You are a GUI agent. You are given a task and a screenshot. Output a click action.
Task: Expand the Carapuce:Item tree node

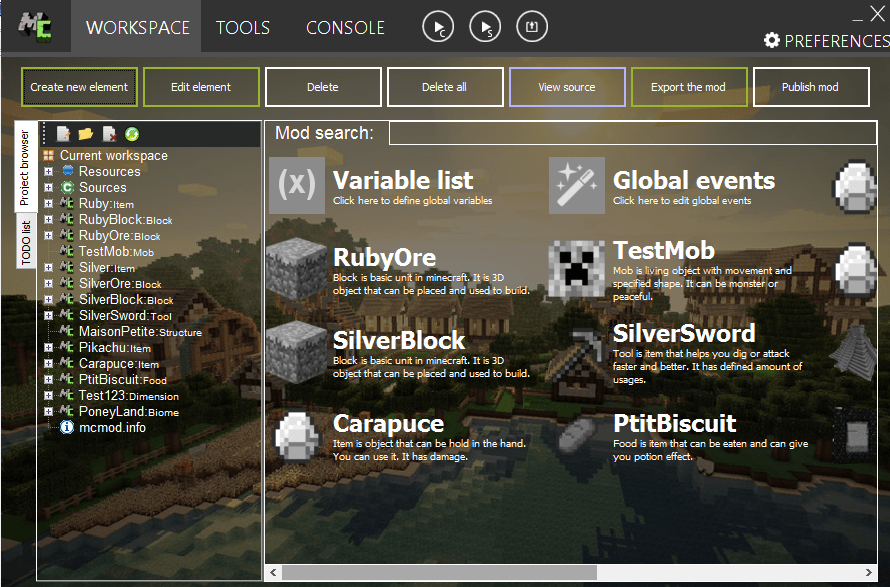click(48, 363)
